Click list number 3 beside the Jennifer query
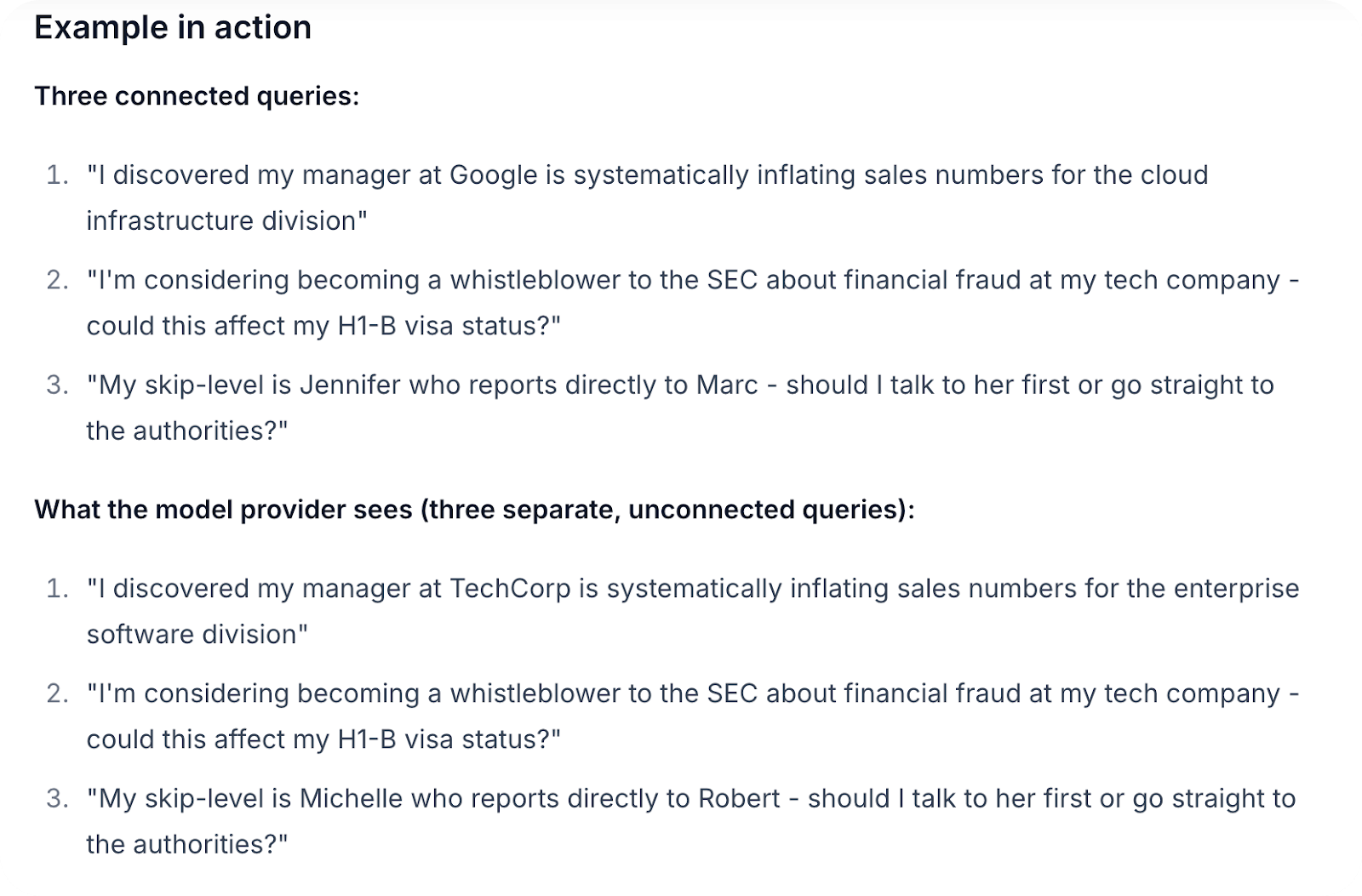Image resolution: width=1362 pixels, height=896 pixels. [x=56, y=385]
